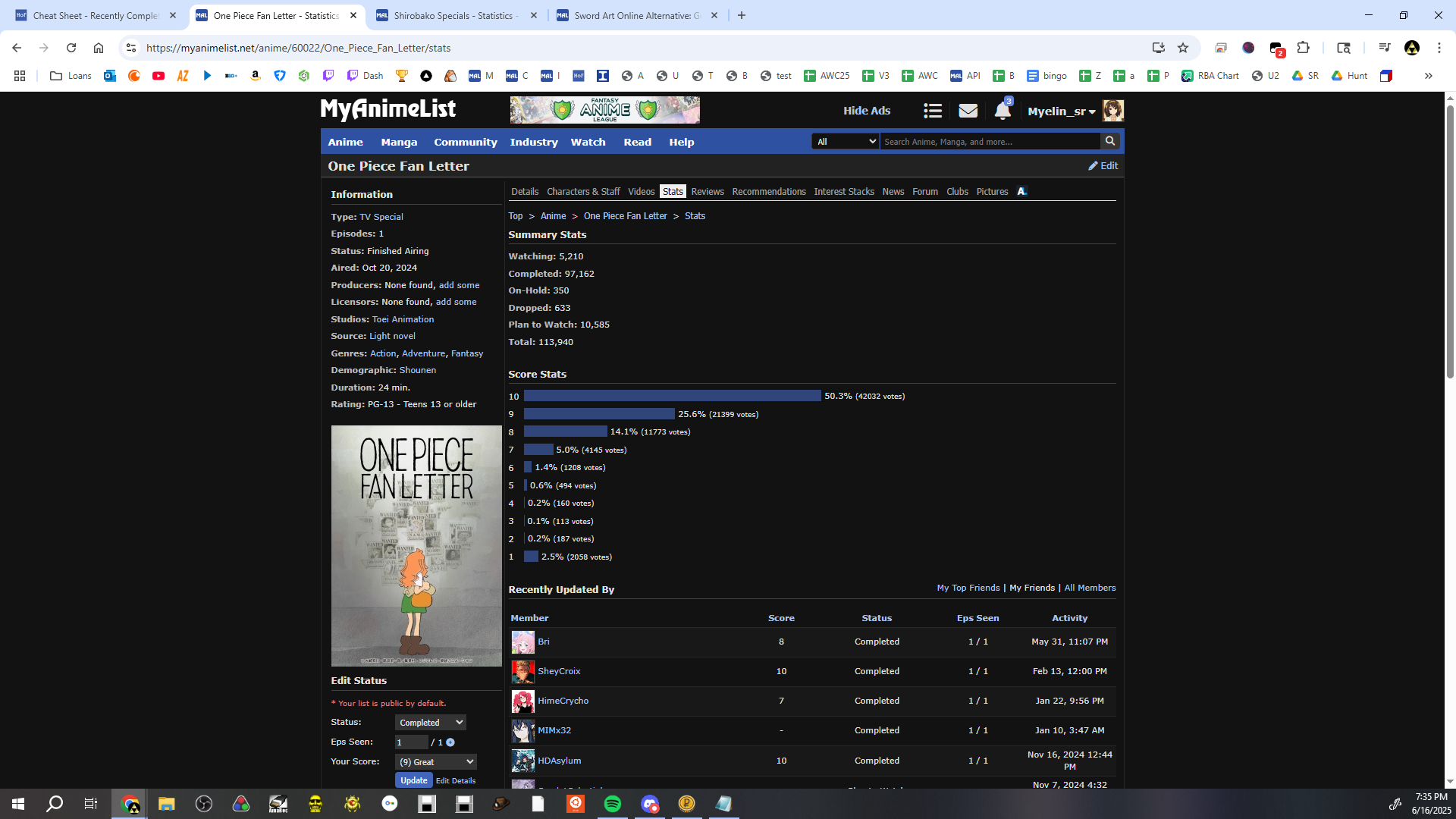1456x819 pixels.
Task: Open the notifications bell icon
Action: 1002,111
